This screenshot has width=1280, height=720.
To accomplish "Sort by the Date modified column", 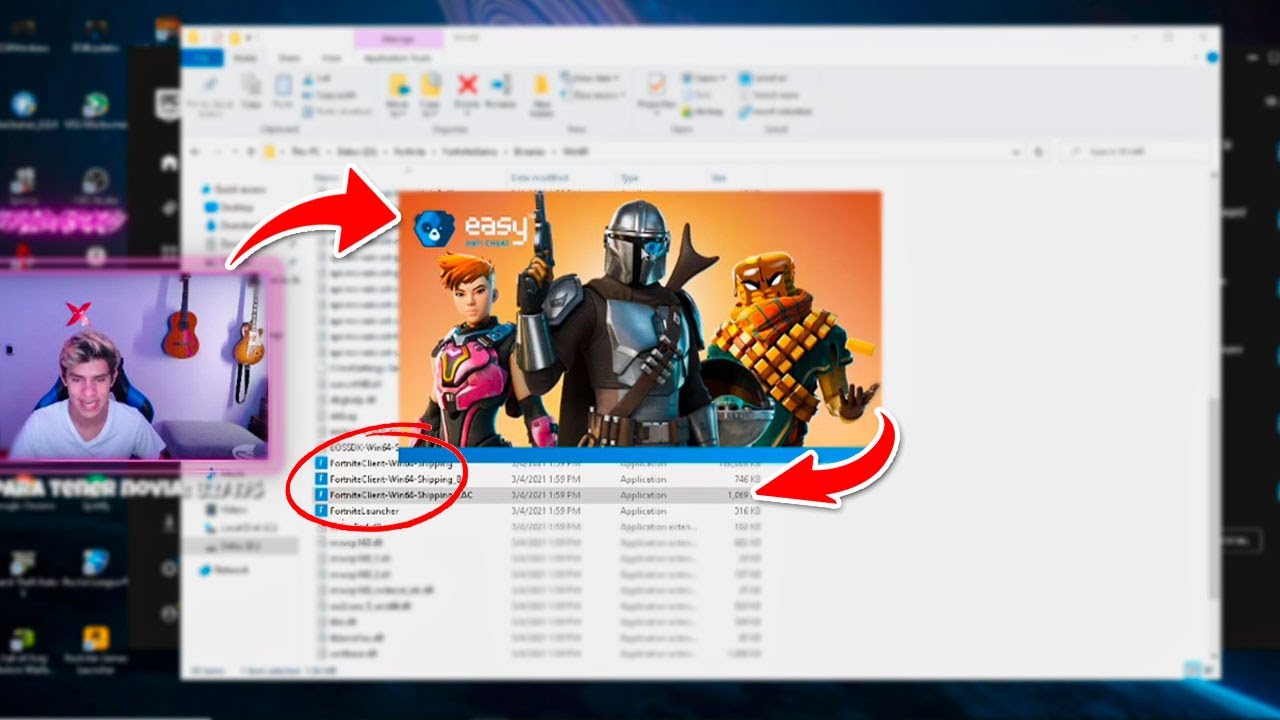I will [x=540, y=178].
